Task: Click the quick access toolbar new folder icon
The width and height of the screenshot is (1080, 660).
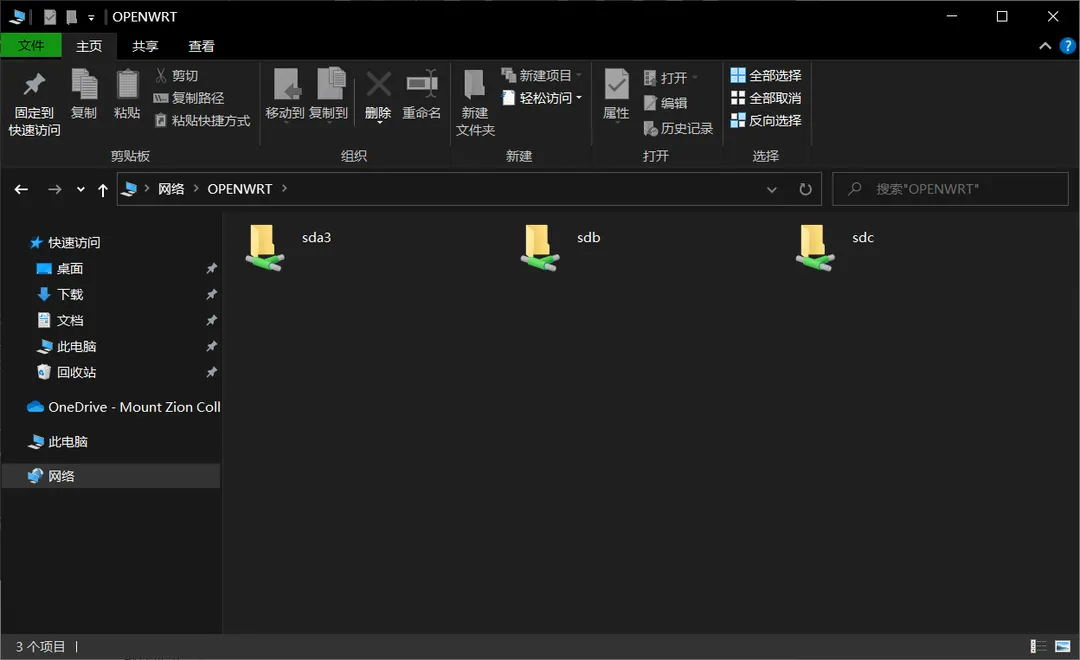Action: pos(71,17)
